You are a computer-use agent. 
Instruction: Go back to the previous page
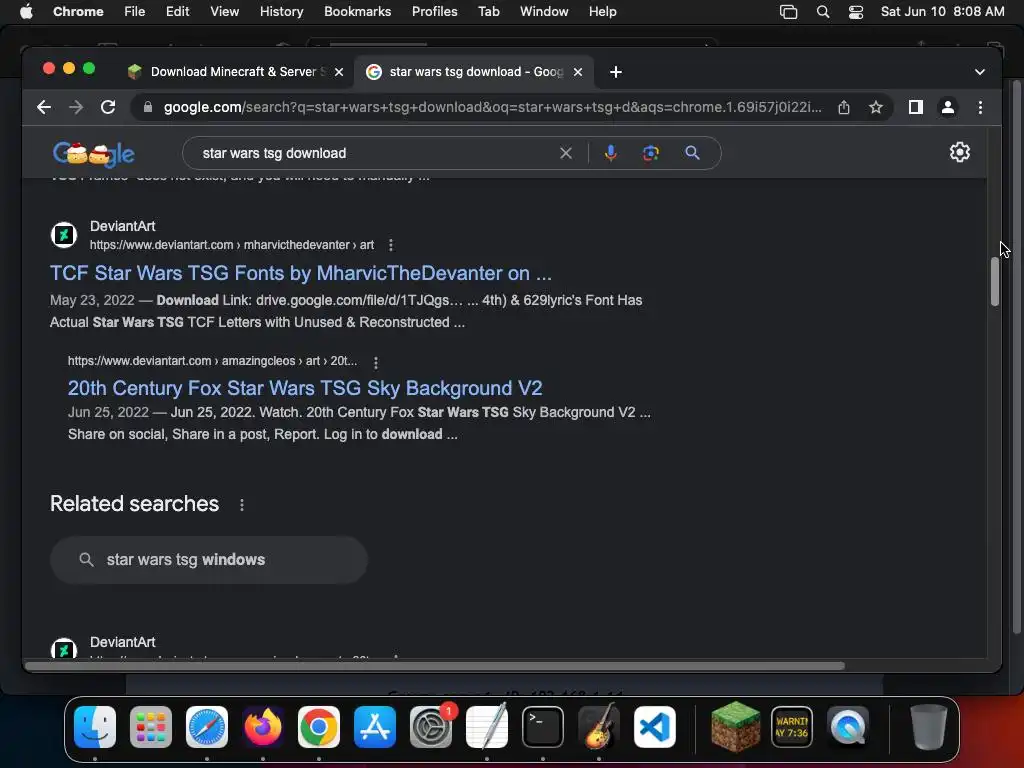coord(44,107)
